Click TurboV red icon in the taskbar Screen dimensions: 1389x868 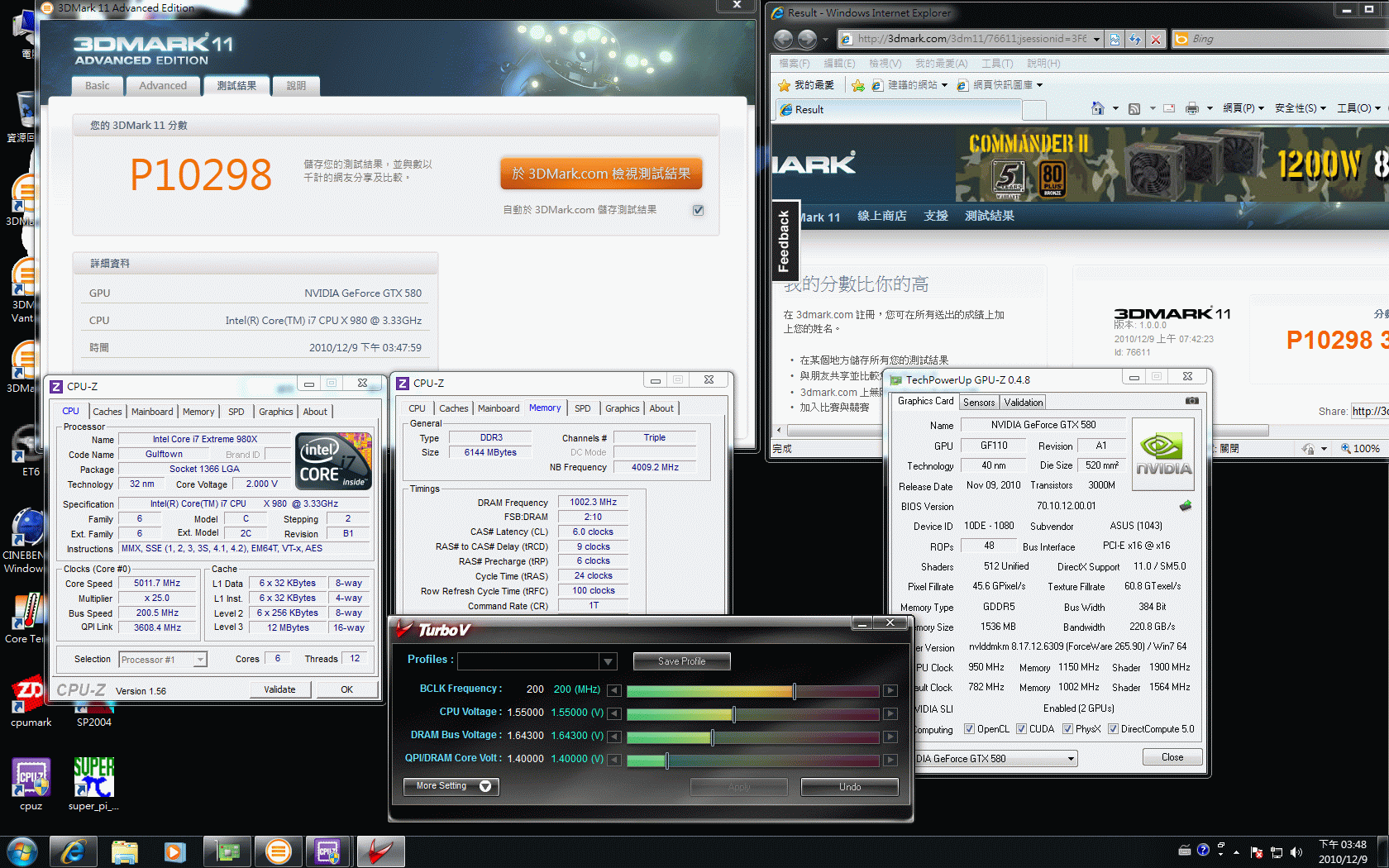[x=380, y=851]
